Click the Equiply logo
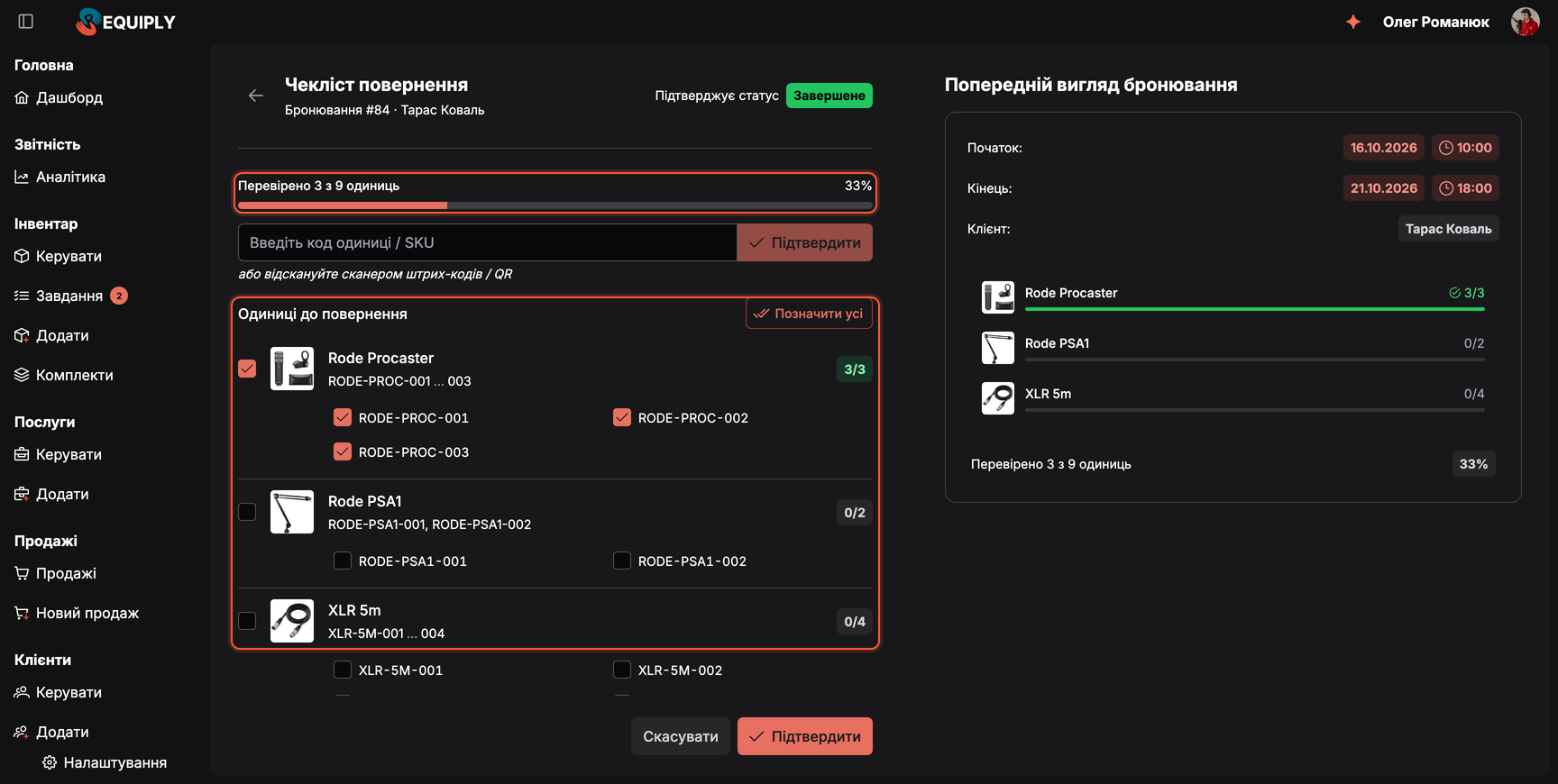Viewport: 1558px width, 784px height. (x=126, y=22)
